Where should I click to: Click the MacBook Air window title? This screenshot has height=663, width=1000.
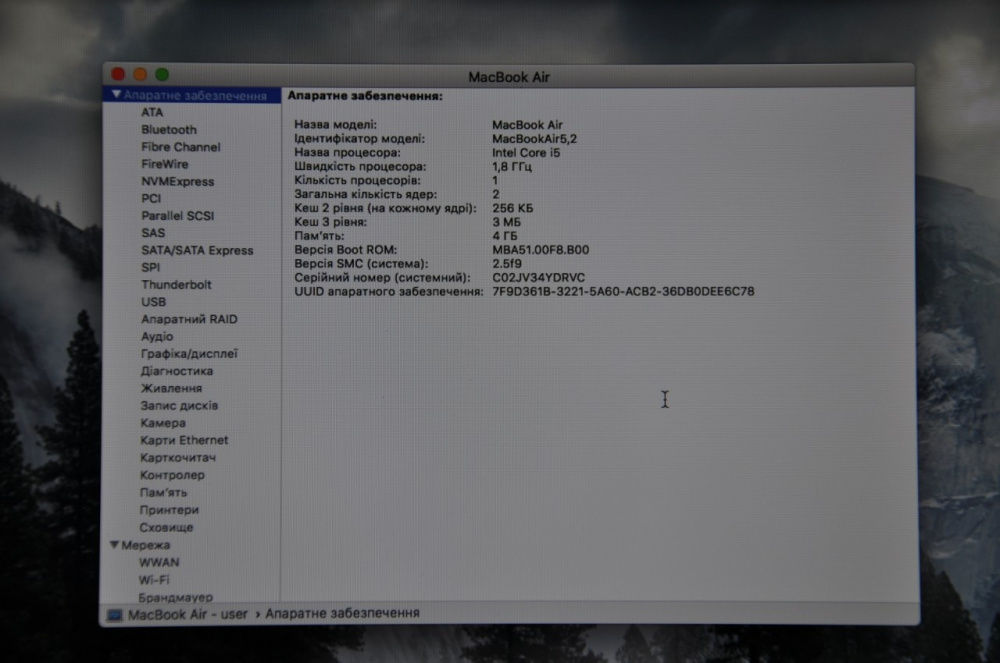click(508, 77)
